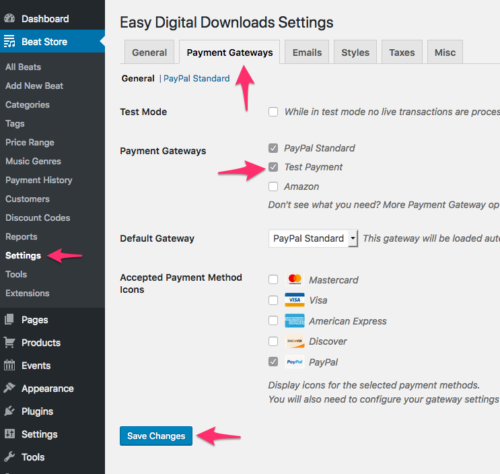The image size is (500, 474).
Task: Check the American Express icon checkbox
Action: (273, 321)
